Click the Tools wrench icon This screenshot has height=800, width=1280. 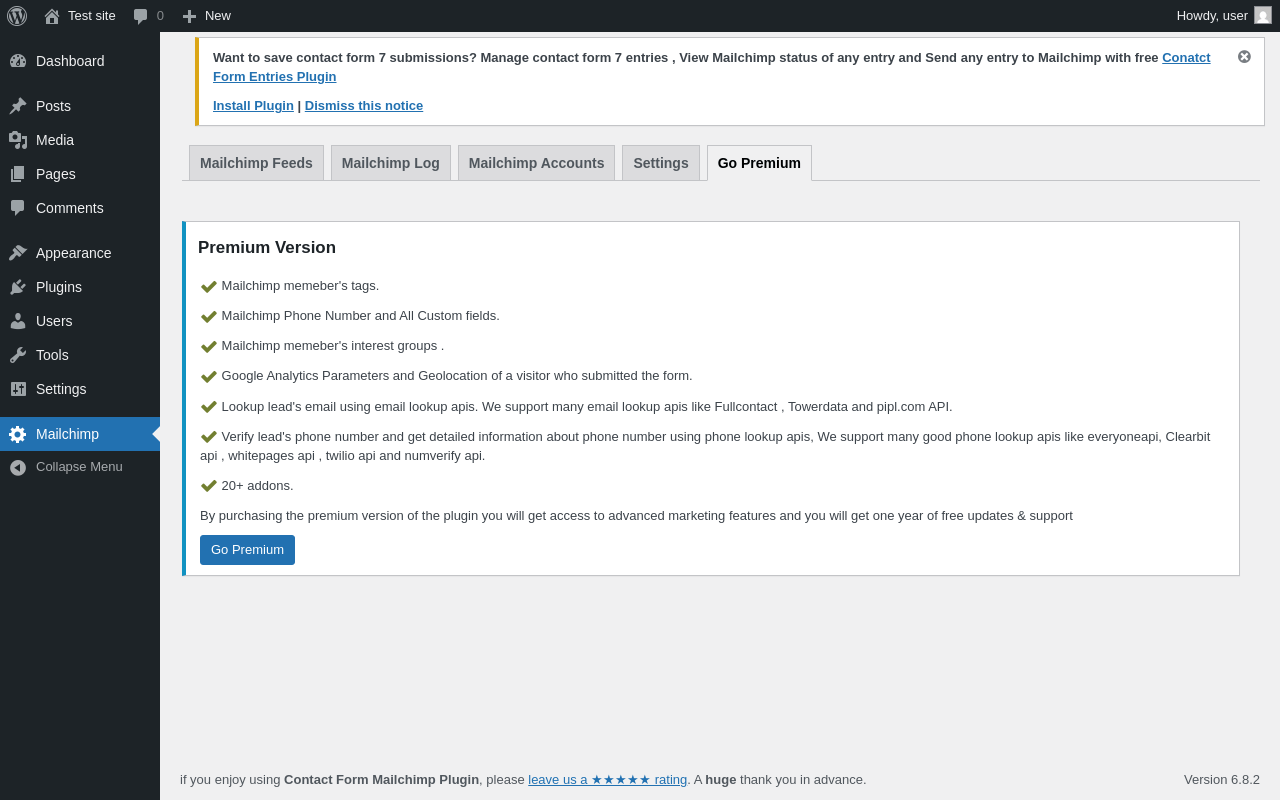click(x=18, y=355)
